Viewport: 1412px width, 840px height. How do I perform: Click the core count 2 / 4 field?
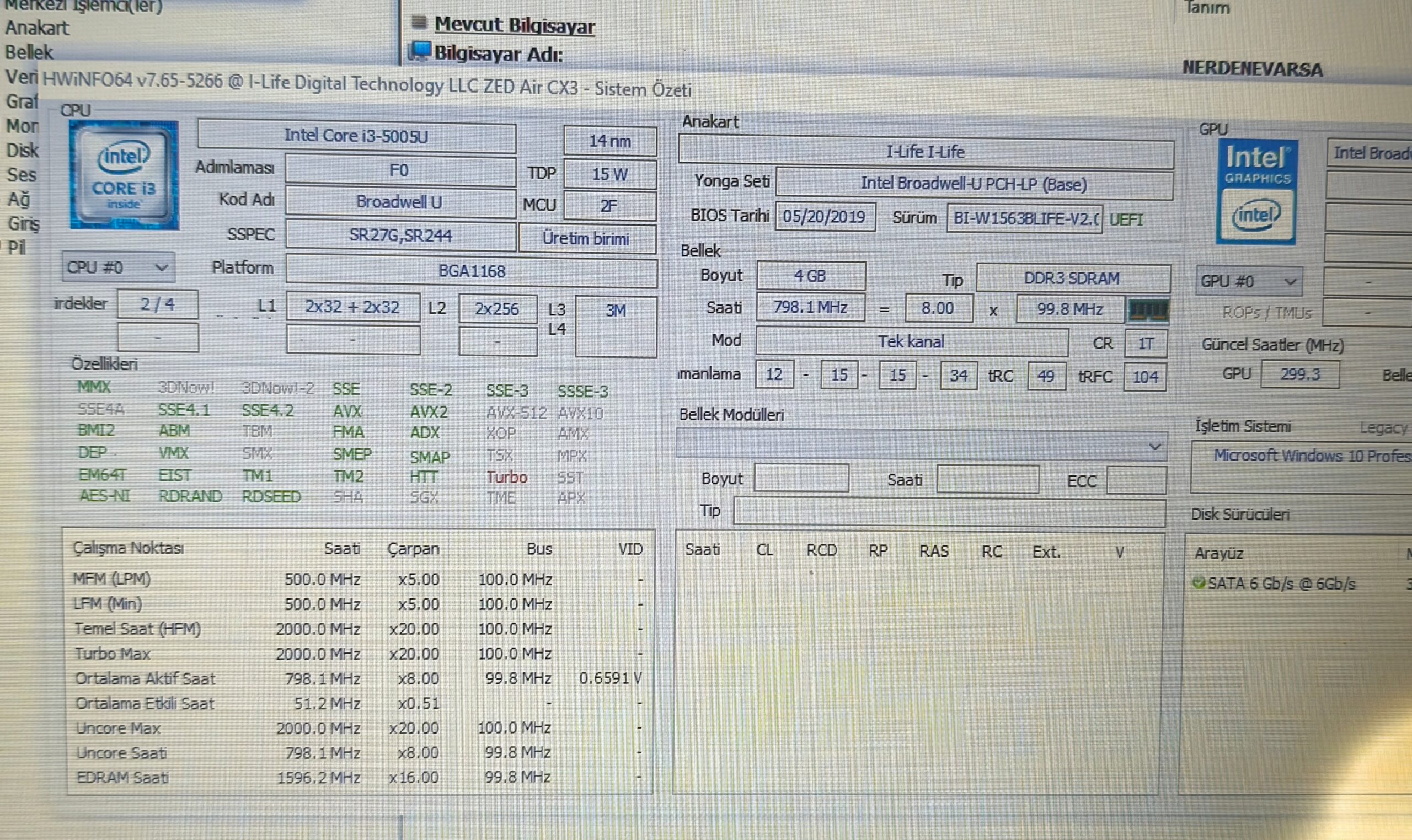click(x=158, y=304)
